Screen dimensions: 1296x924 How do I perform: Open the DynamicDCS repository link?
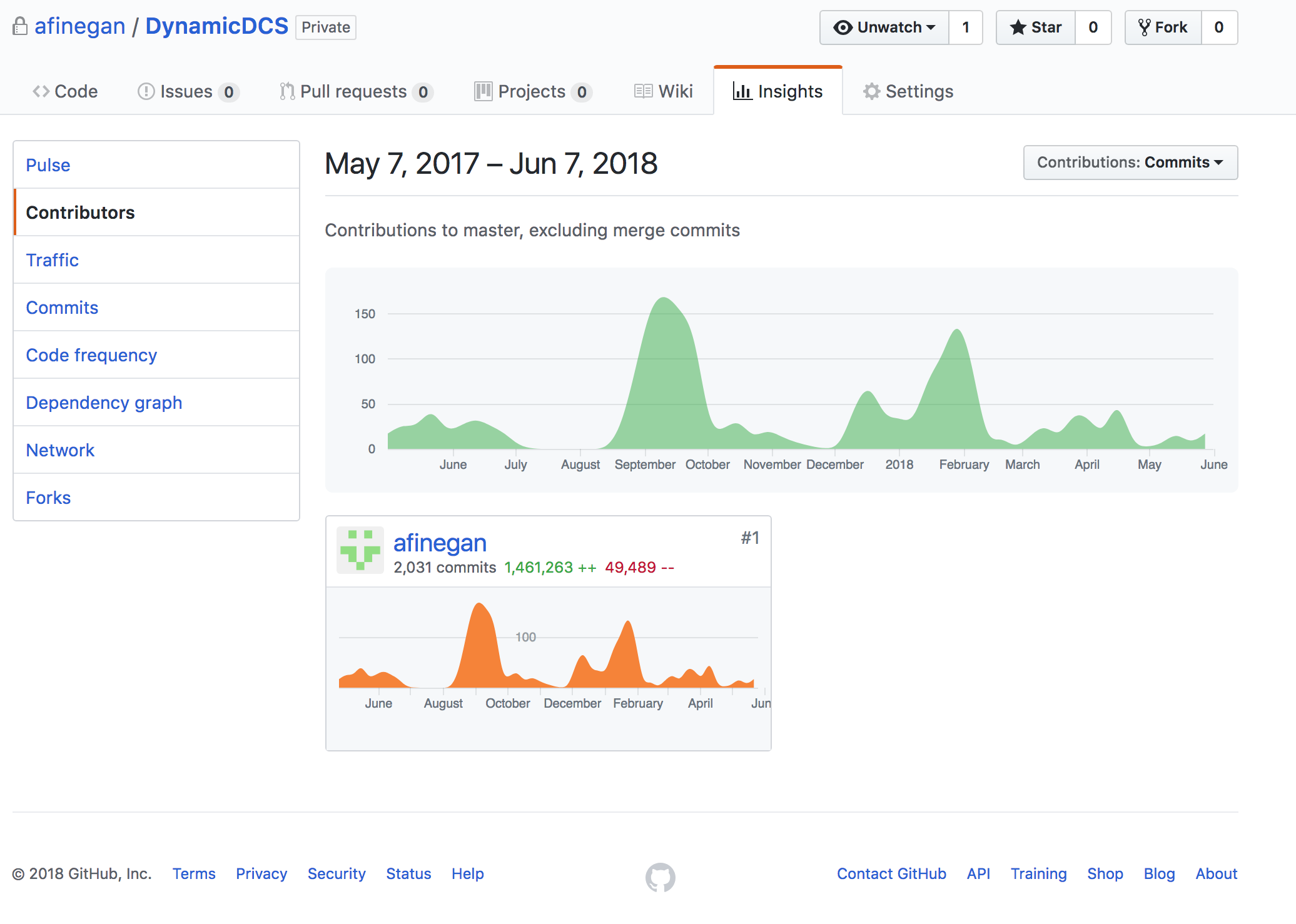tap(217, 26)
